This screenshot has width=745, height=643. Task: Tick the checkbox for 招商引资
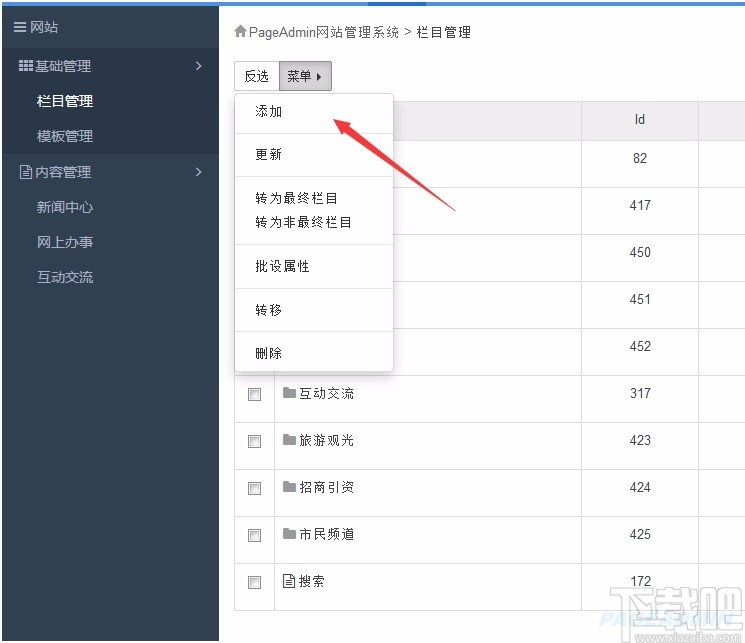[255, 488]
